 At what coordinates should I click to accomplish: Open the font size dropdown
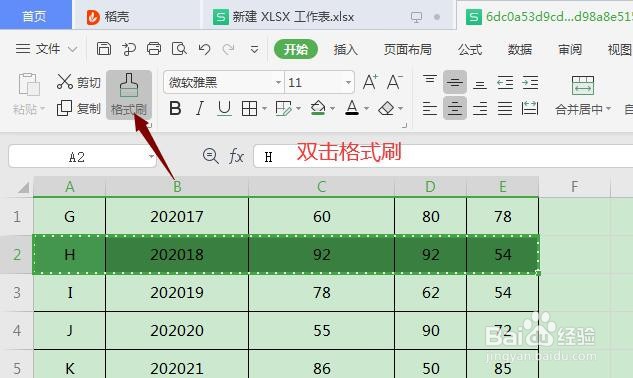coord(348,83)
